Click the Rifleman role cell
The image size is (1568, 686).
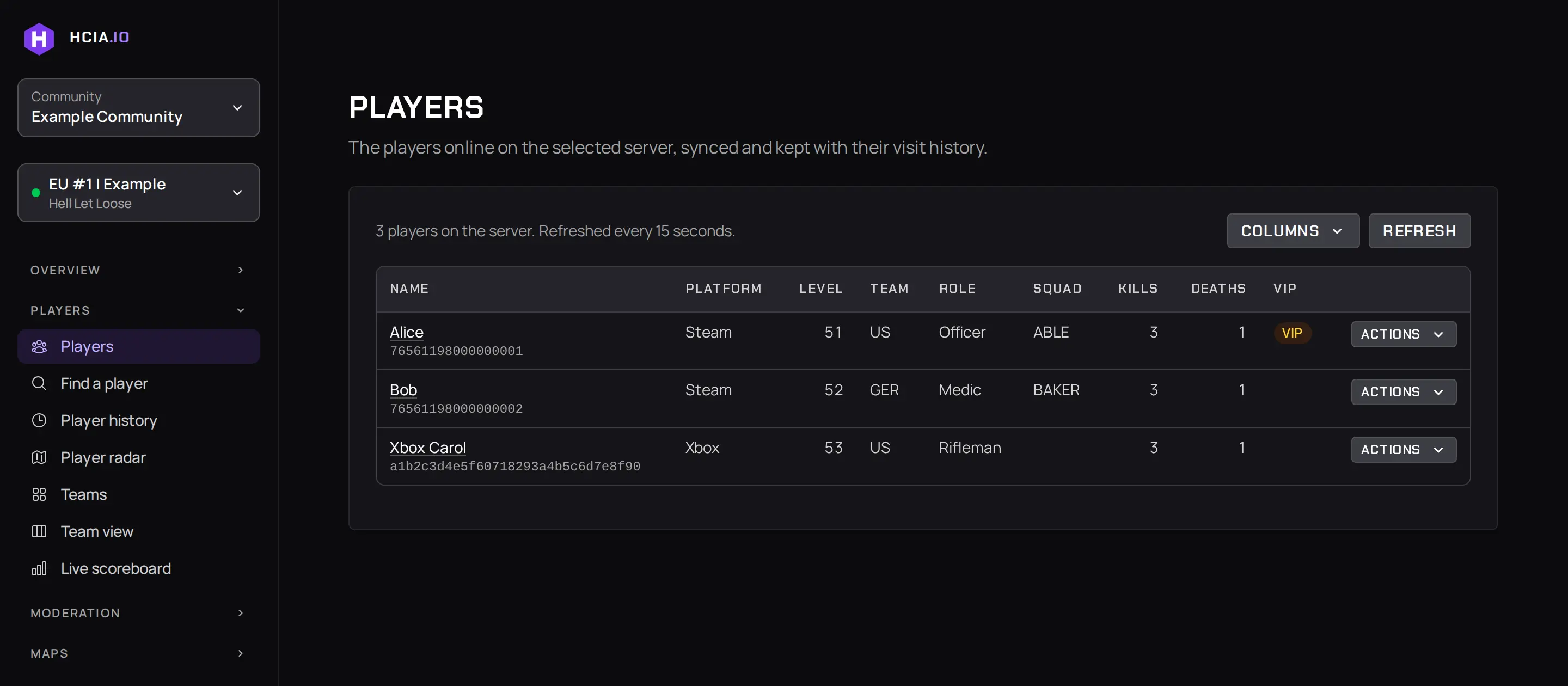click(970, 448)
